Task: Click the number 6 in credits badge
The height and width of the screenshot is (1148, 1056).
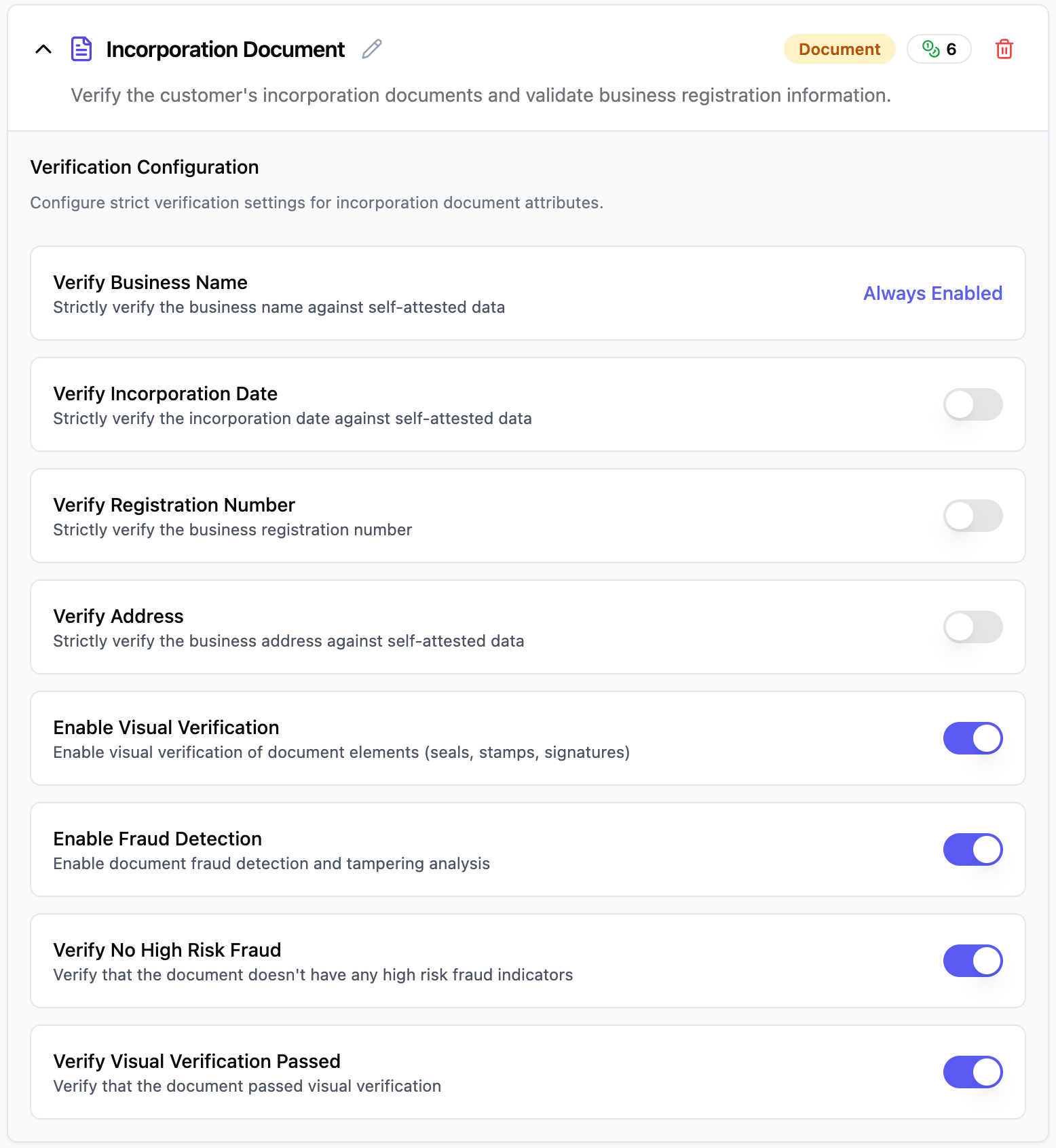Action: [951, 50]
